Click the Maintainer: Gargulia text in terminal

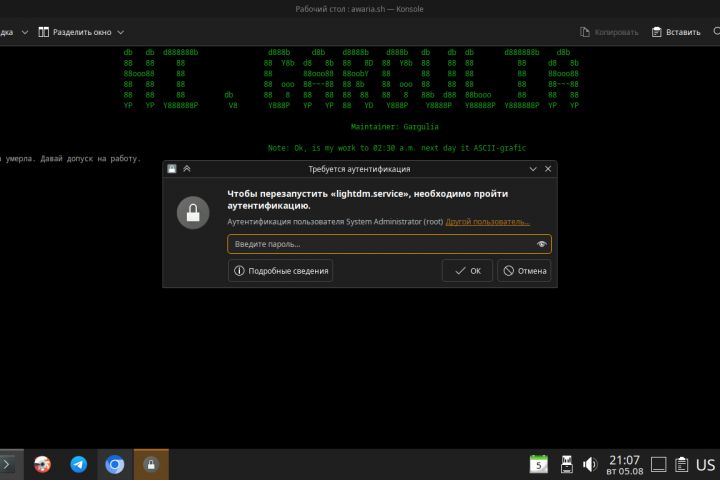point(394,126)
